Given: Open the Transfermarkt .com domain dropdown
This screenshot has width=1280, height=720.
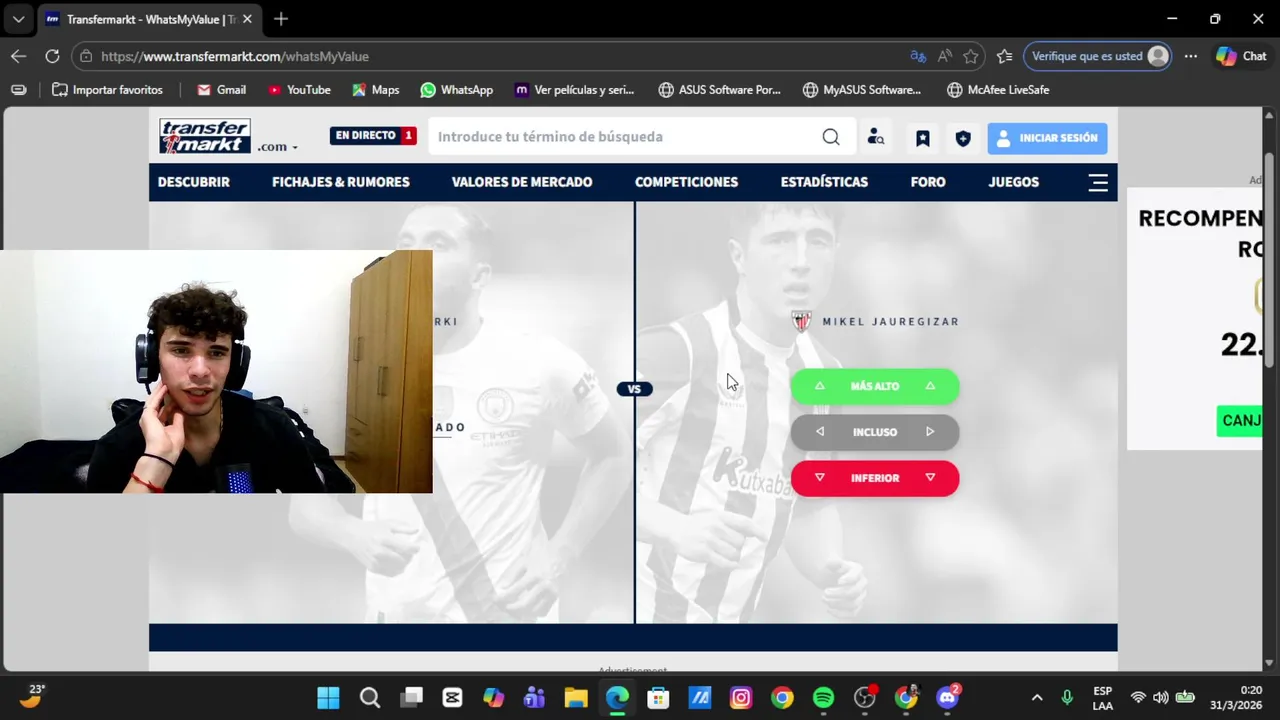Looking at the screenshot, I should click(x=277, y=147).
